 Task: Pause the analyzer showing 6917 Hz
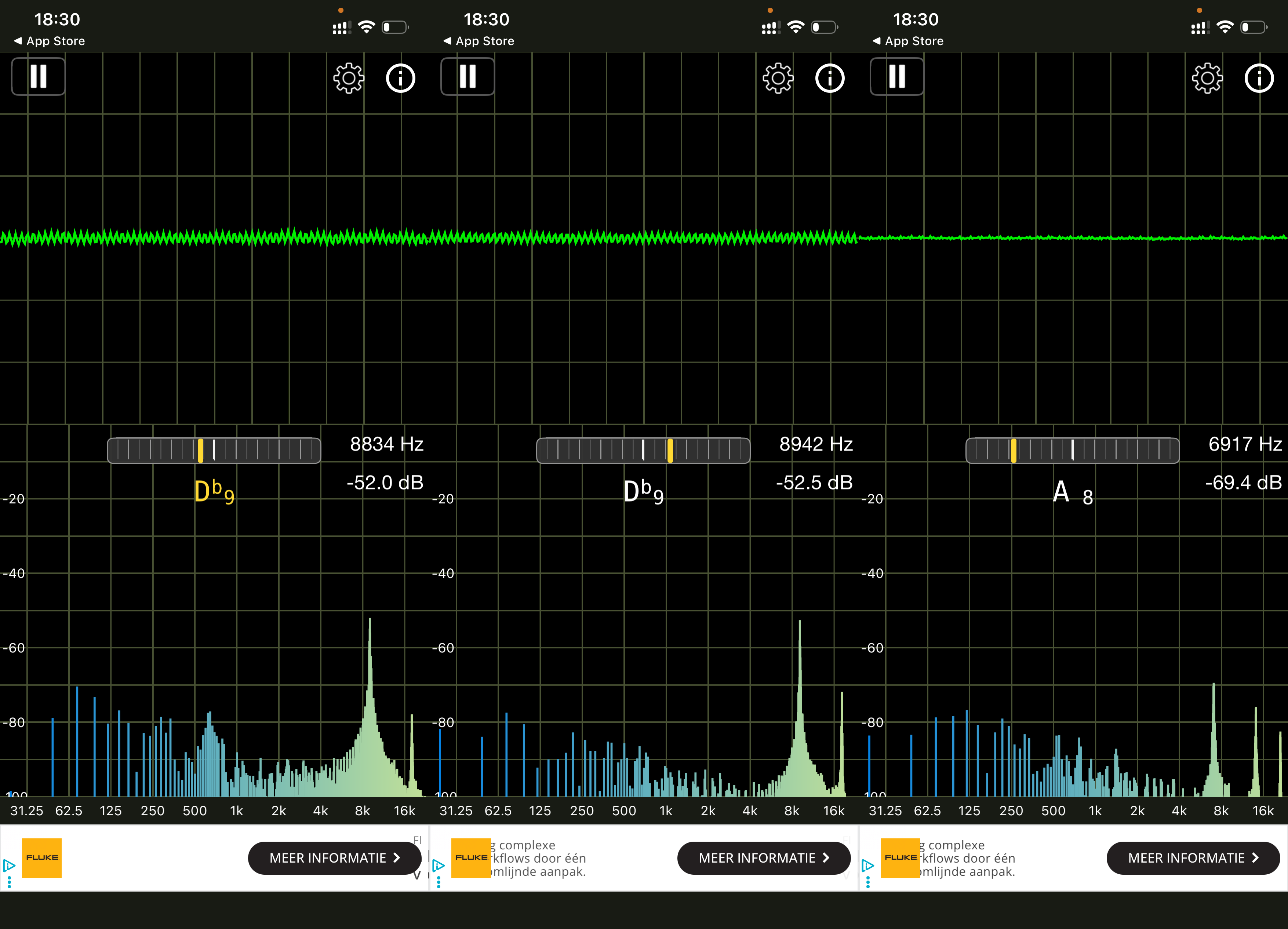(897, 77)
